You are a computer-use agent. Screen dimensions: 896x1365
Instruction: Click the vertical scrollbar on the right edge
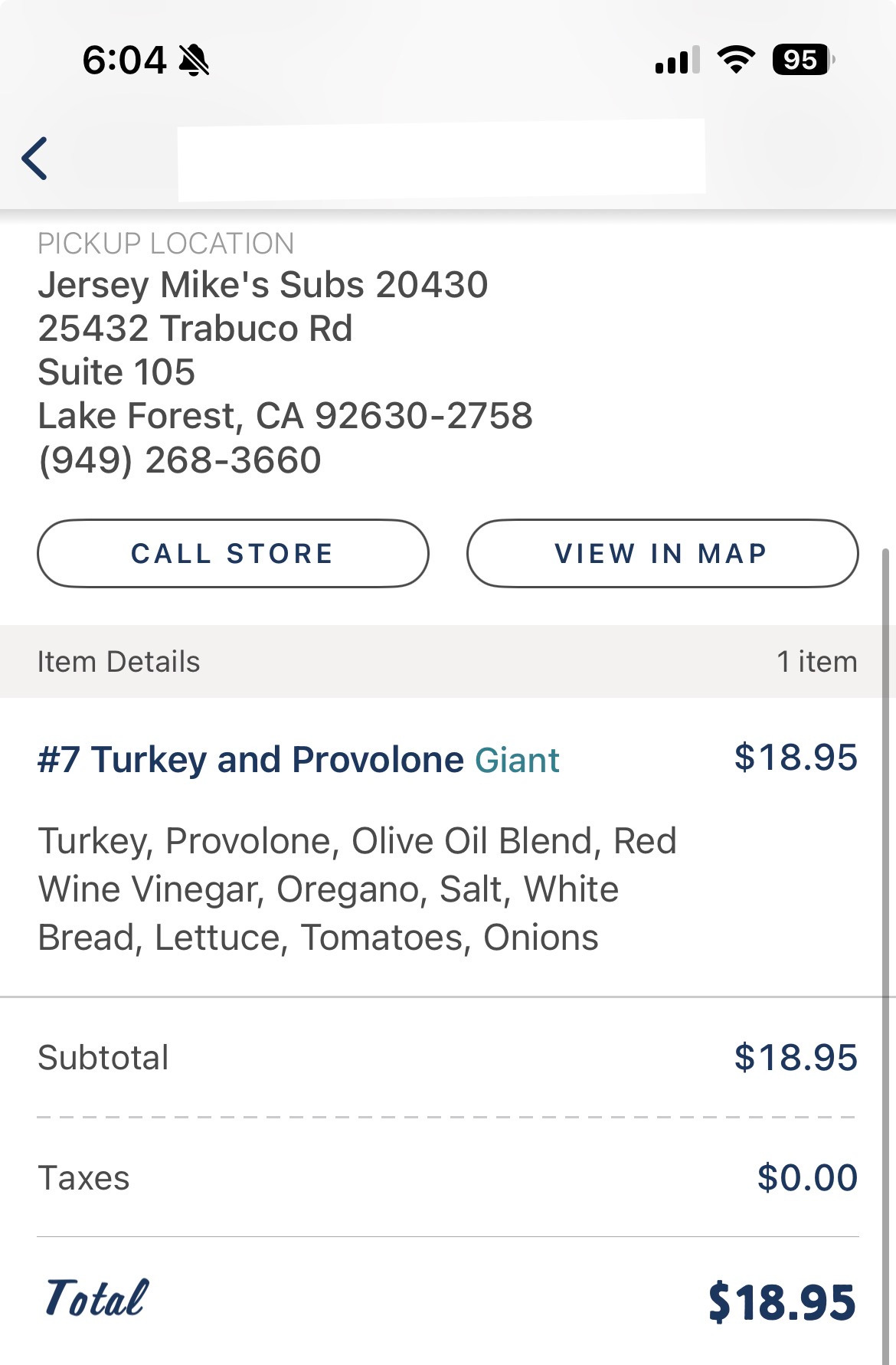pos(887,919)
